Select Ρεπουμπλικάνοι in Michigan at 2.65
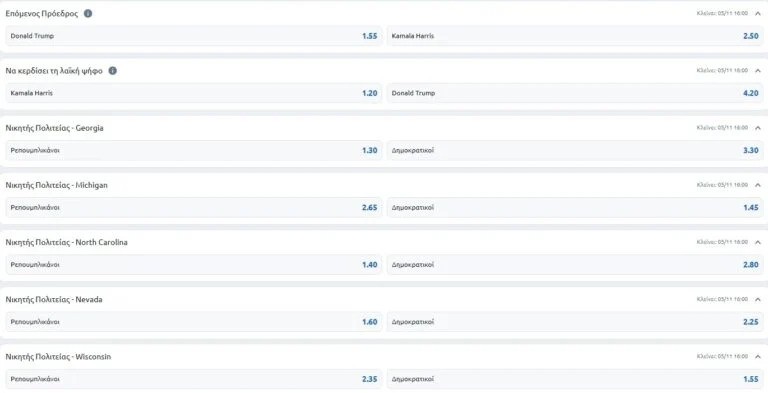 [x=193, y=207]
